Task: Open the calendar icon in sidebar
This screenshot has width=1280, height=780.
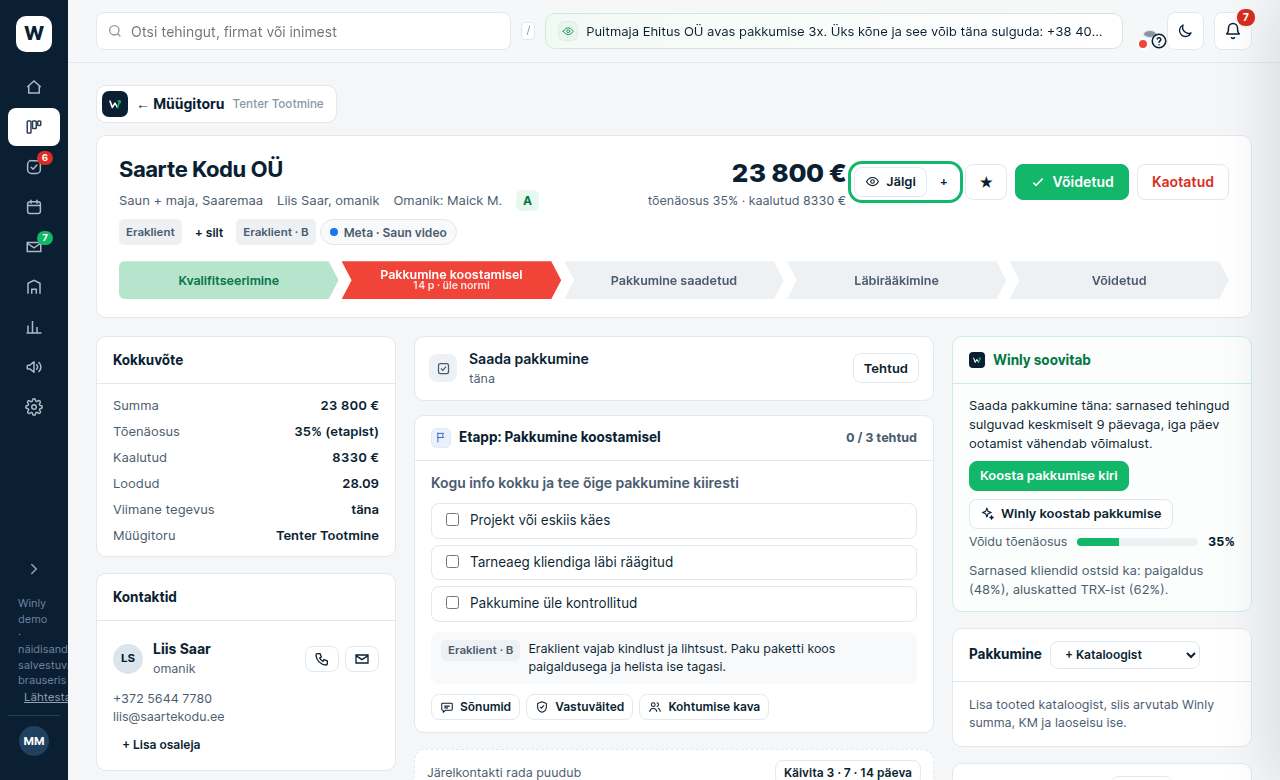Action: [x=34, y=207]
